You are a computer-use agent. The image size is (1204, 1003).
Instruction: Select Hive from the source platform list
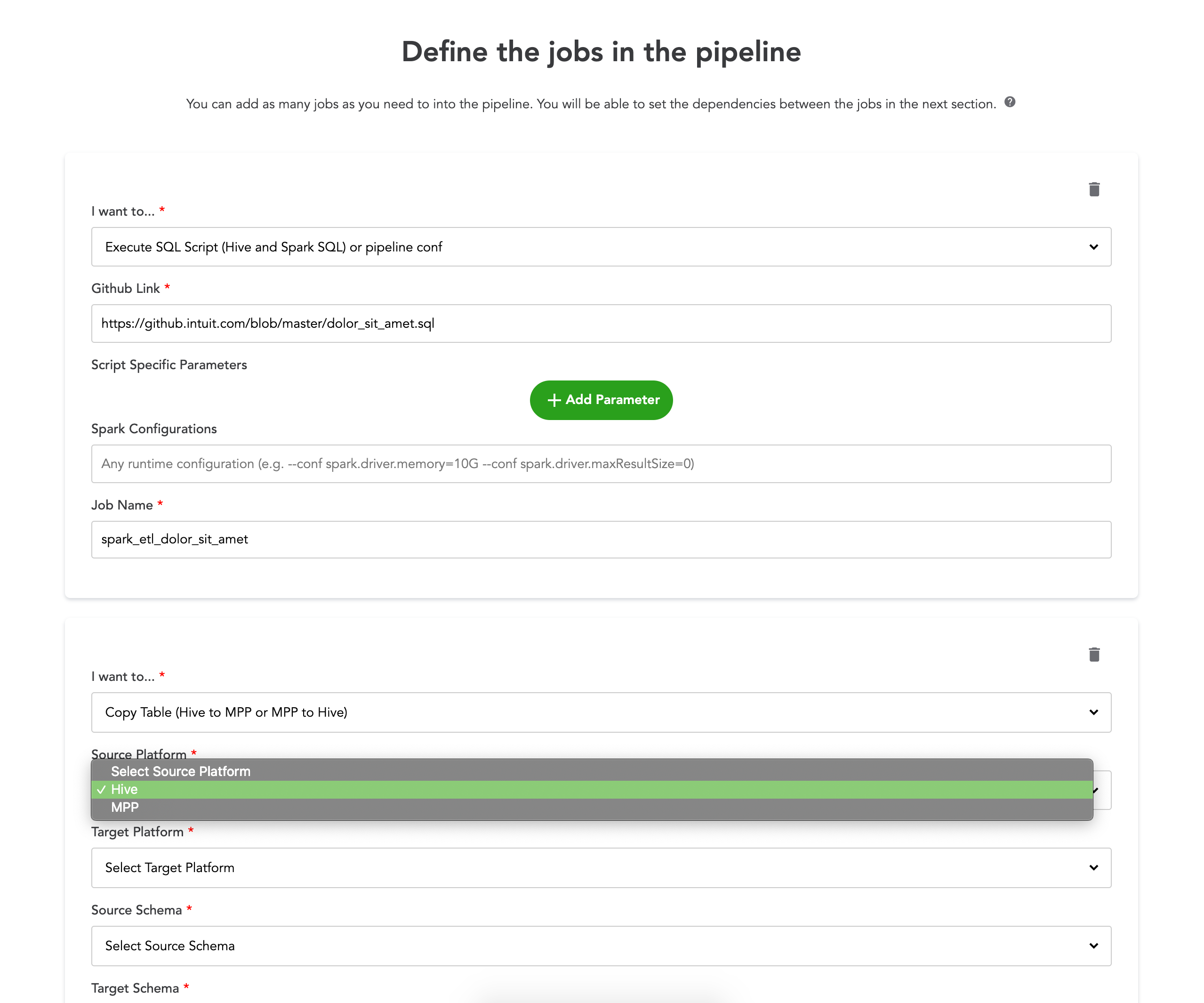tap(124, 789)
